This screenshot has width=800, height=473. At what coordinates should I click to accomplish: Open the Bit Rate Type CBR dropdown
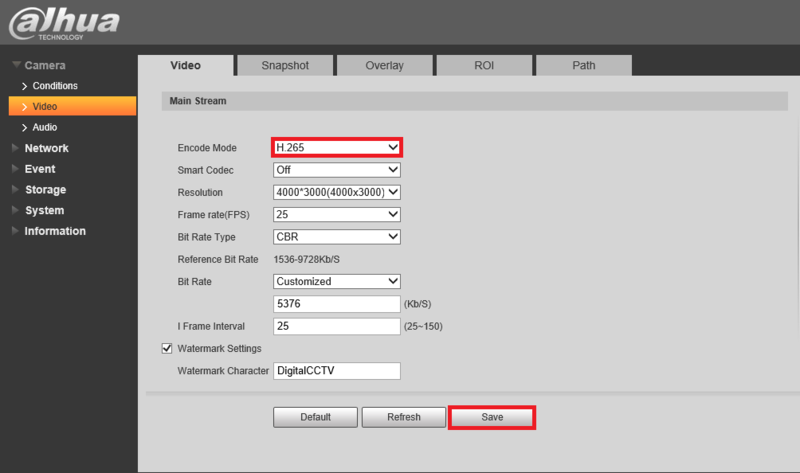(x=337, y=237)
